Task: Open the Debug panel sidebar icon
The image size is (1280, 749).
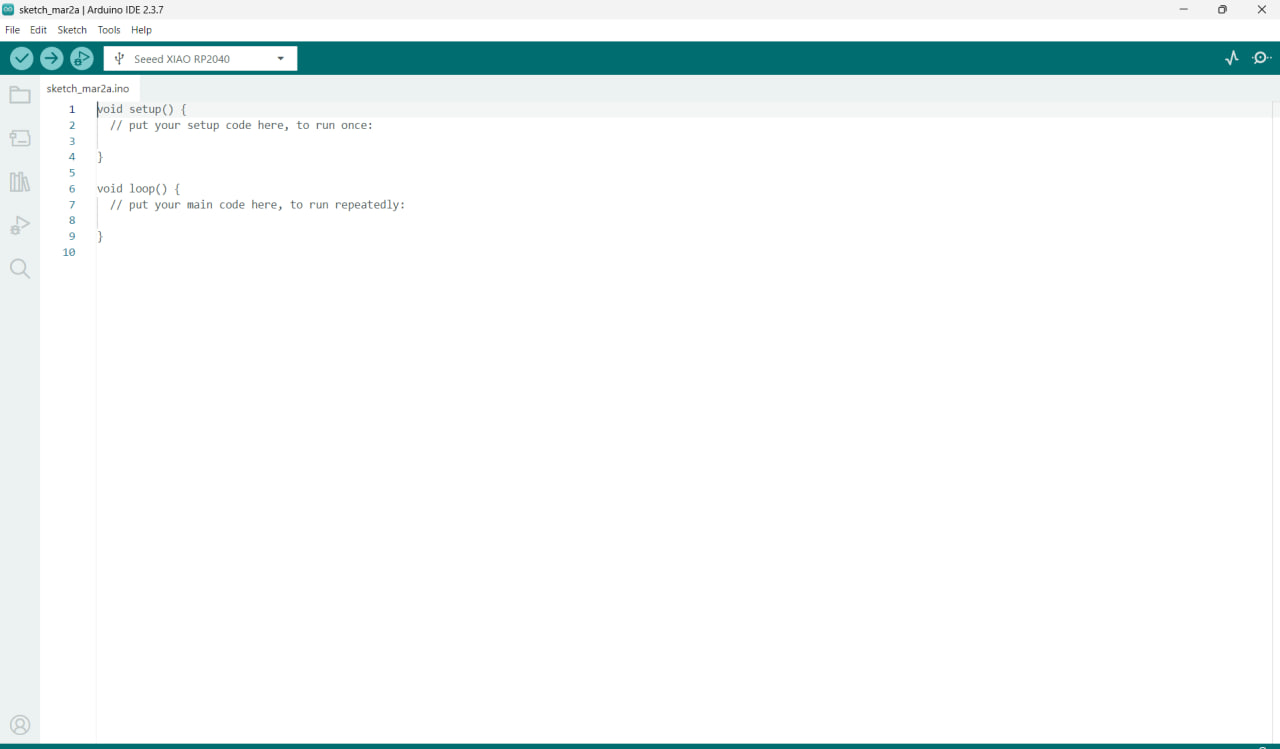Action: point(20,225)
